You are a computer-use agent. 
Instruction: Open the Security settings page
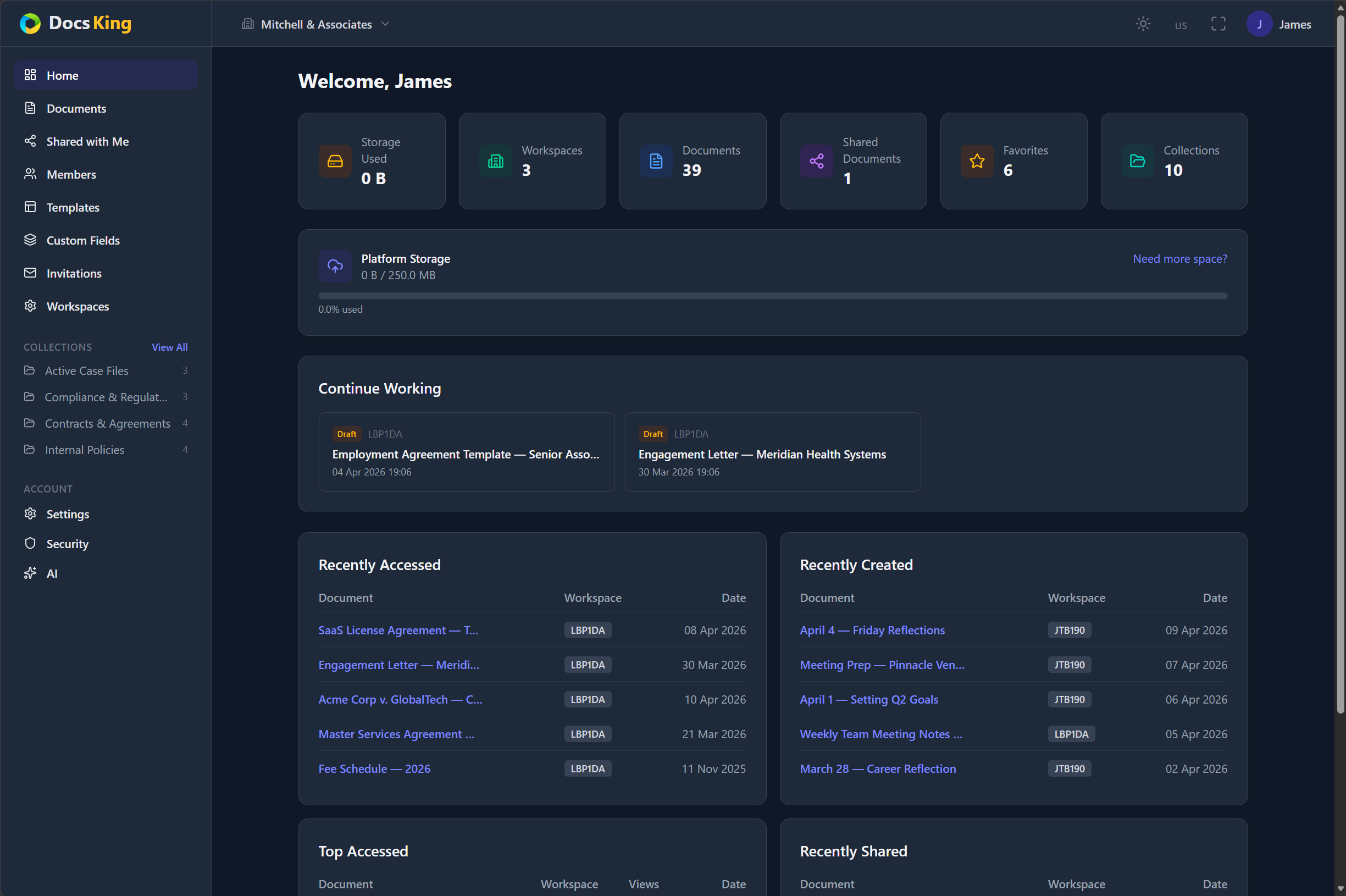68,544
